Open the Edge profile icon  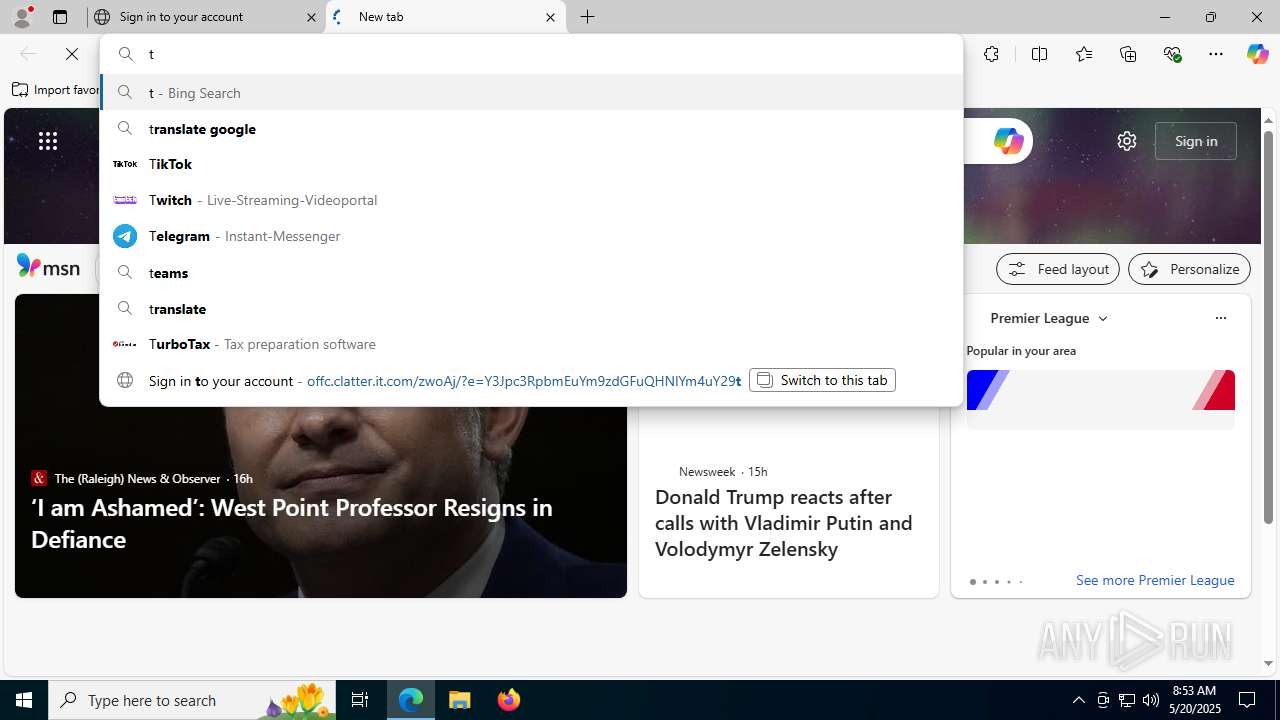[x=22, y=17]
